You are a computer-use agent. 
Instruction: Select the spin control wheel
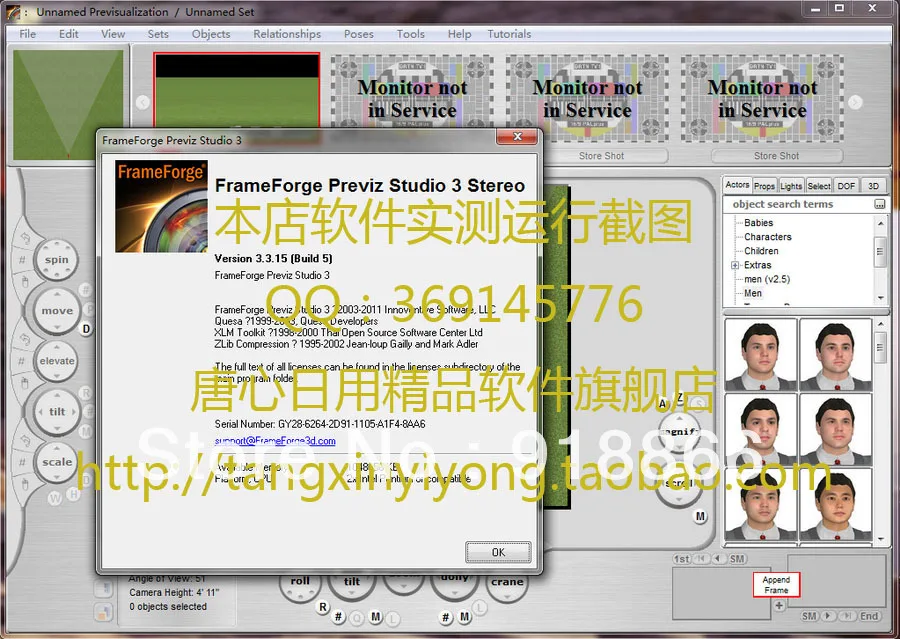[56, 259]
